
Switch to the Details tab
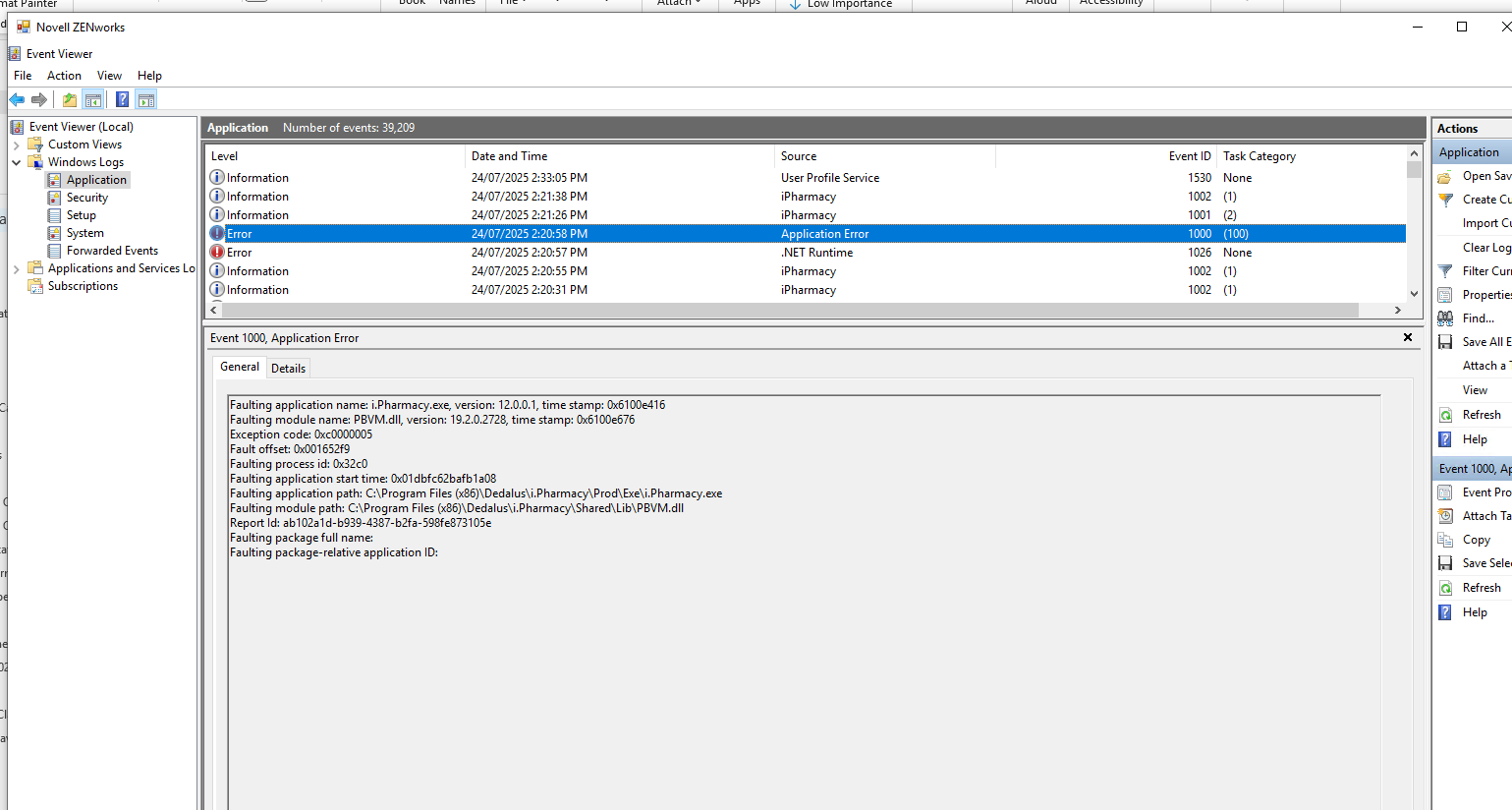[288, 369]
